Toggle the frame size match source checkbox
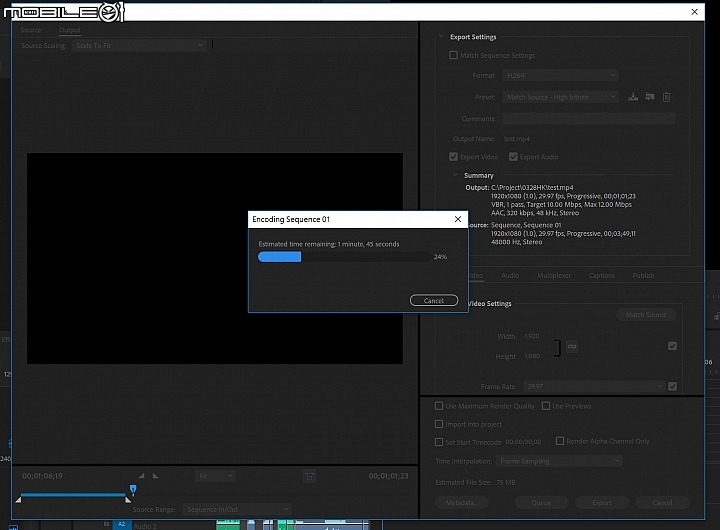Image resolution: width=720 pixels, height=530 pixels. tap(672, 346)
